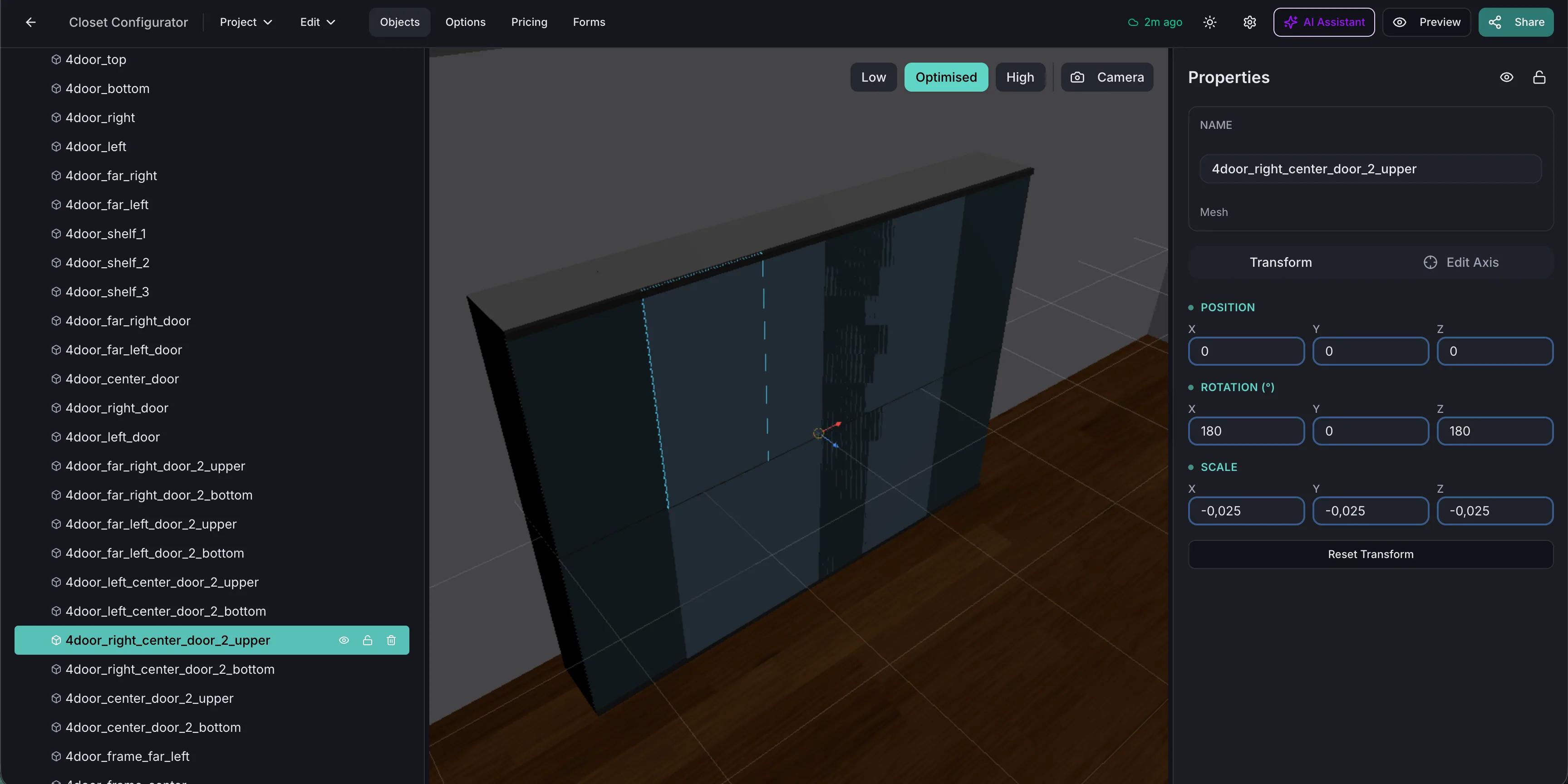Click the Position Z input field

click(x=1495, y=351)
